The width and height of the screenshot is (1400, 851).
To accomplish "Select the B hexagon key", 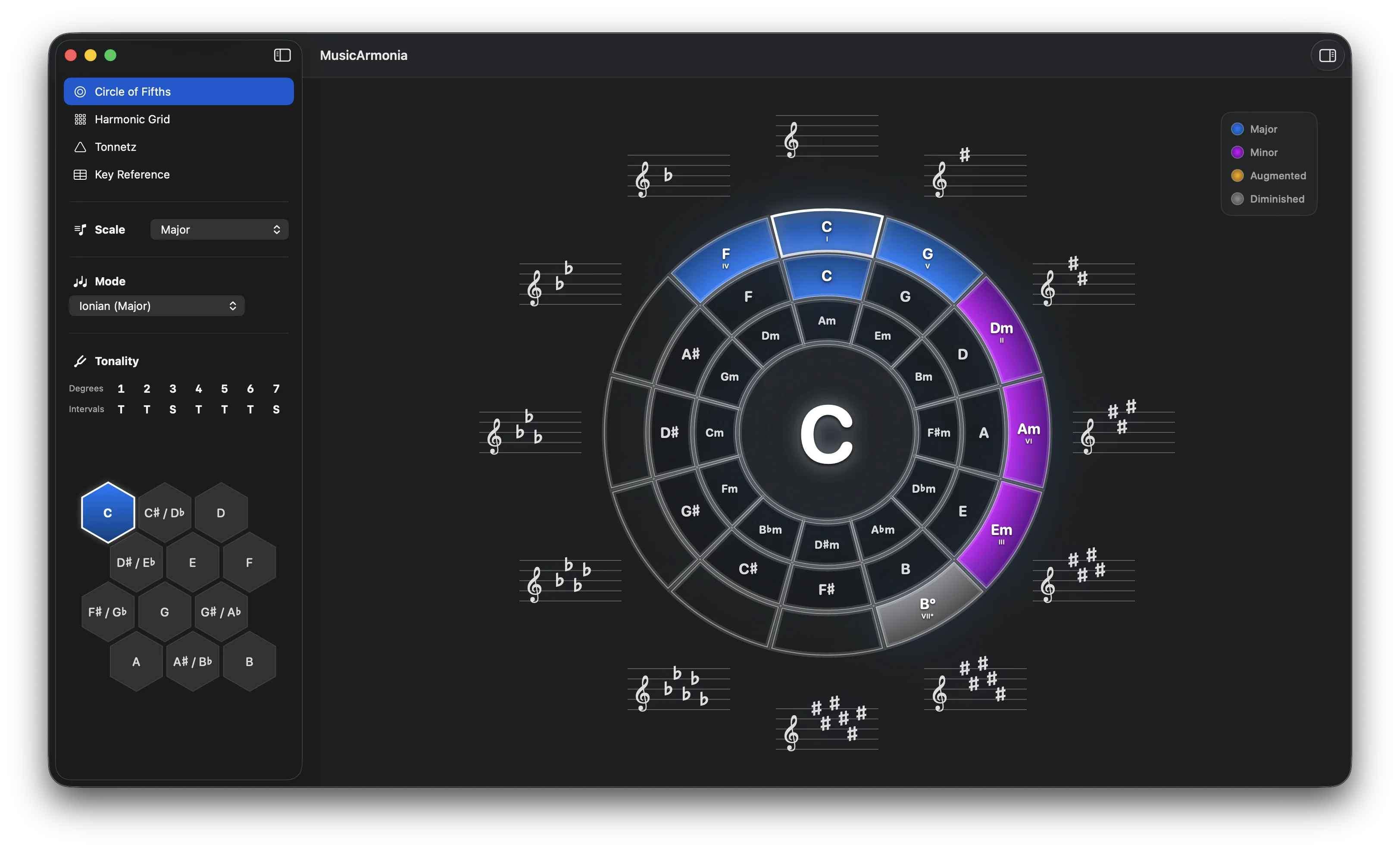I will click(250, 661).
